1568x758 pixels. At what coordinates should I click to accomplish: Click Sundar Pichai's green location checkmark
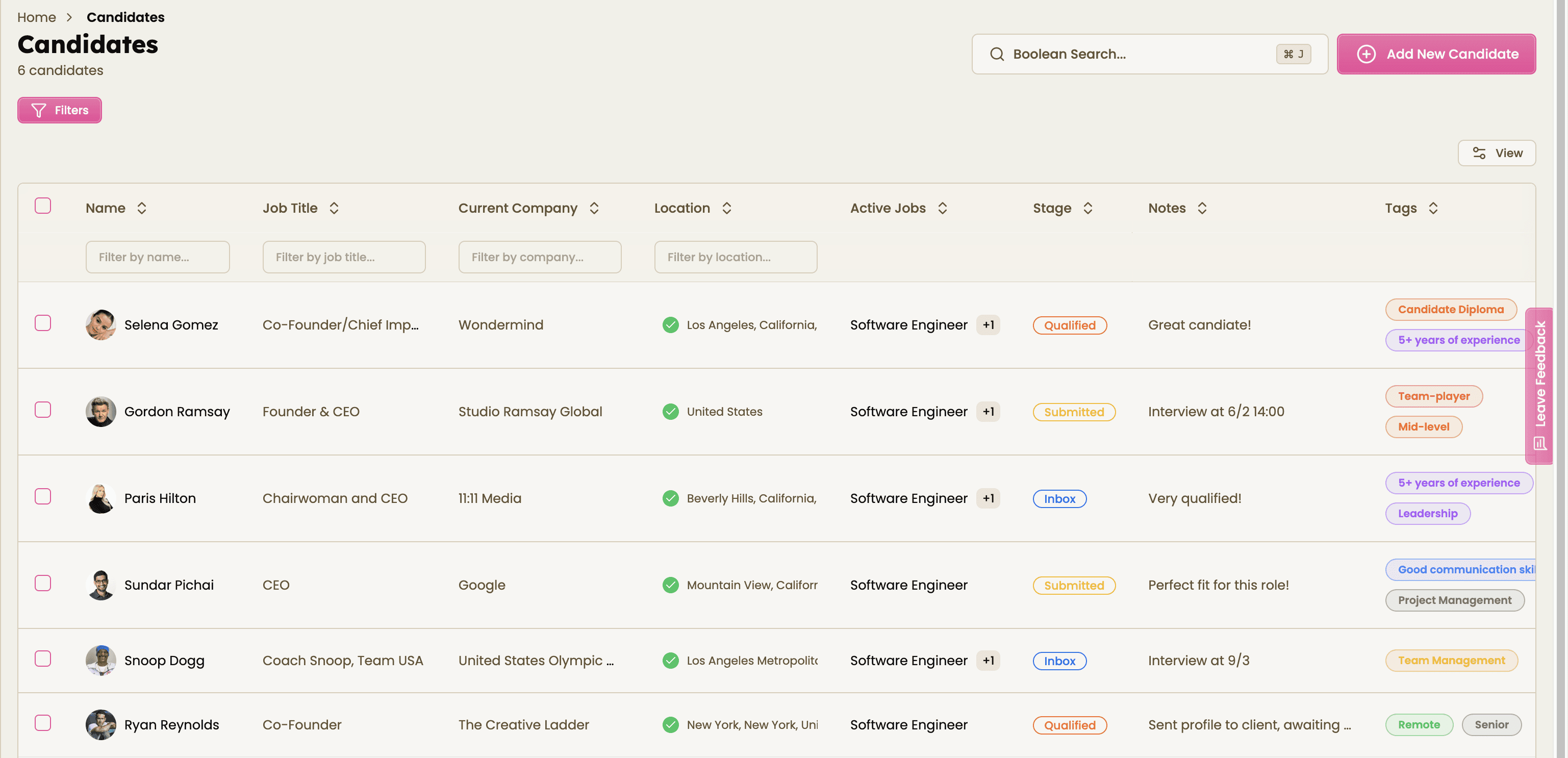pyautogui.click(x=671, y=585)
